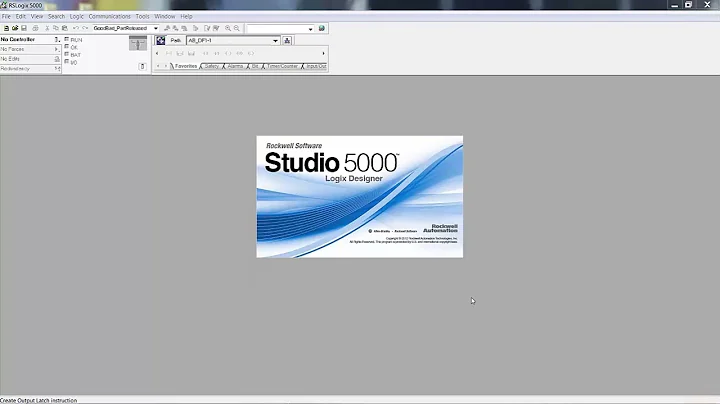
Task: Insert Examine On contact instruction
Action: [205, 53]
